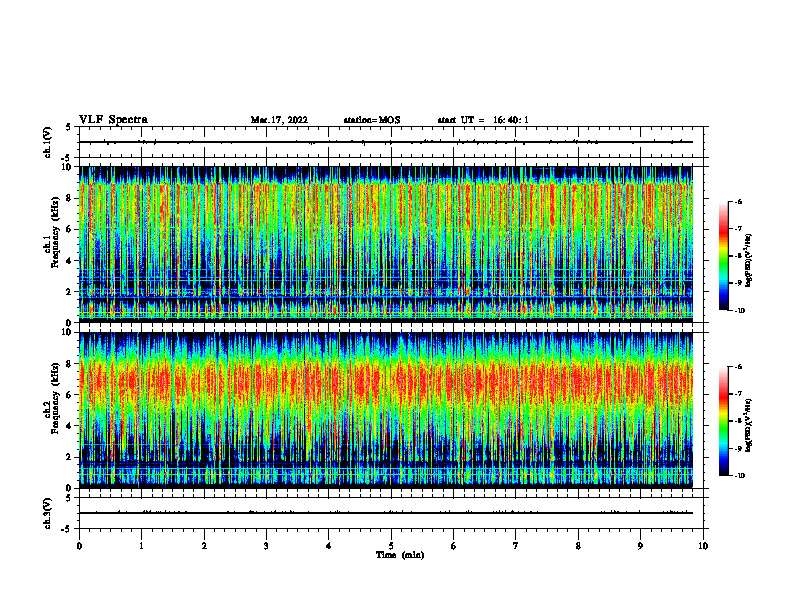Screen dimensions: 792x612
Task: Click the 'Time (min)' axis title
Action: pyautogui.click(x=400, y=555)
